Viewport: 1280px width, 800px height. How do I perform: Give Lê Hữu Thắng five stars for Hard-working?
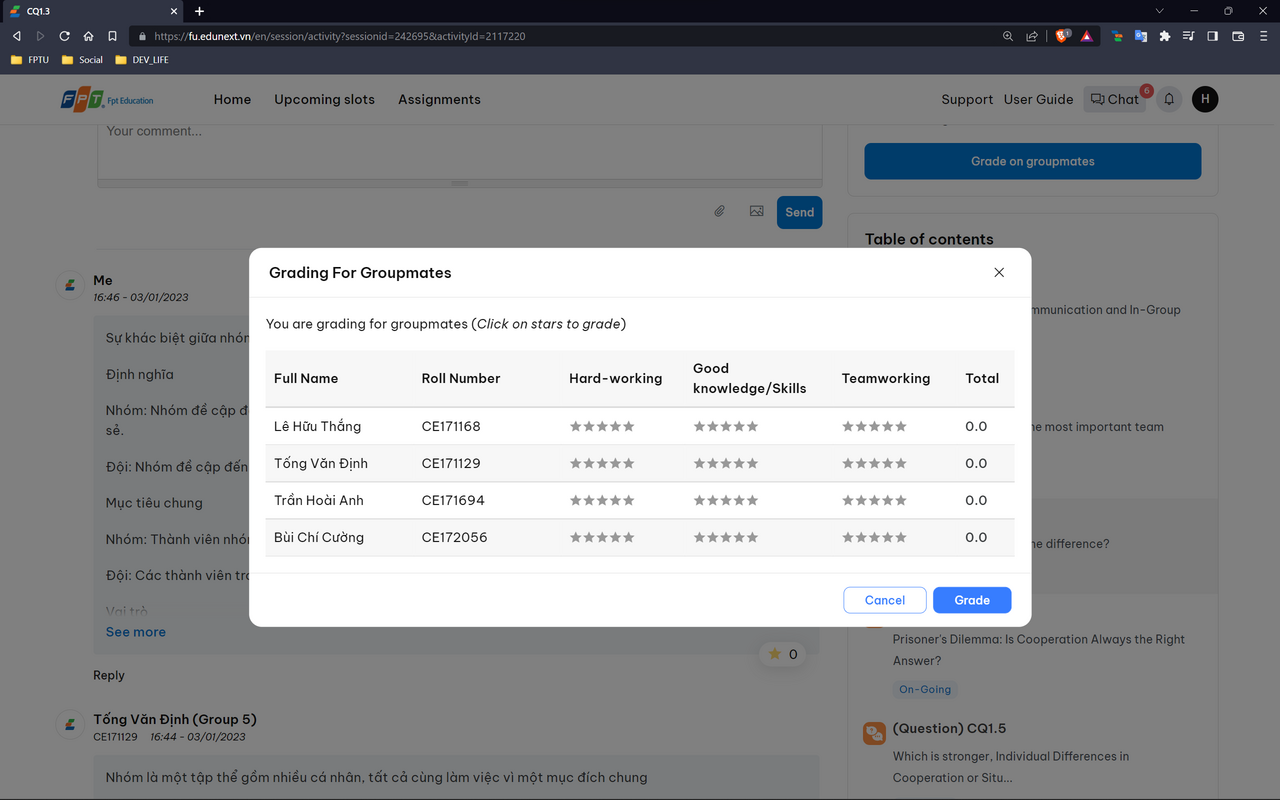(x=629, y=427)
